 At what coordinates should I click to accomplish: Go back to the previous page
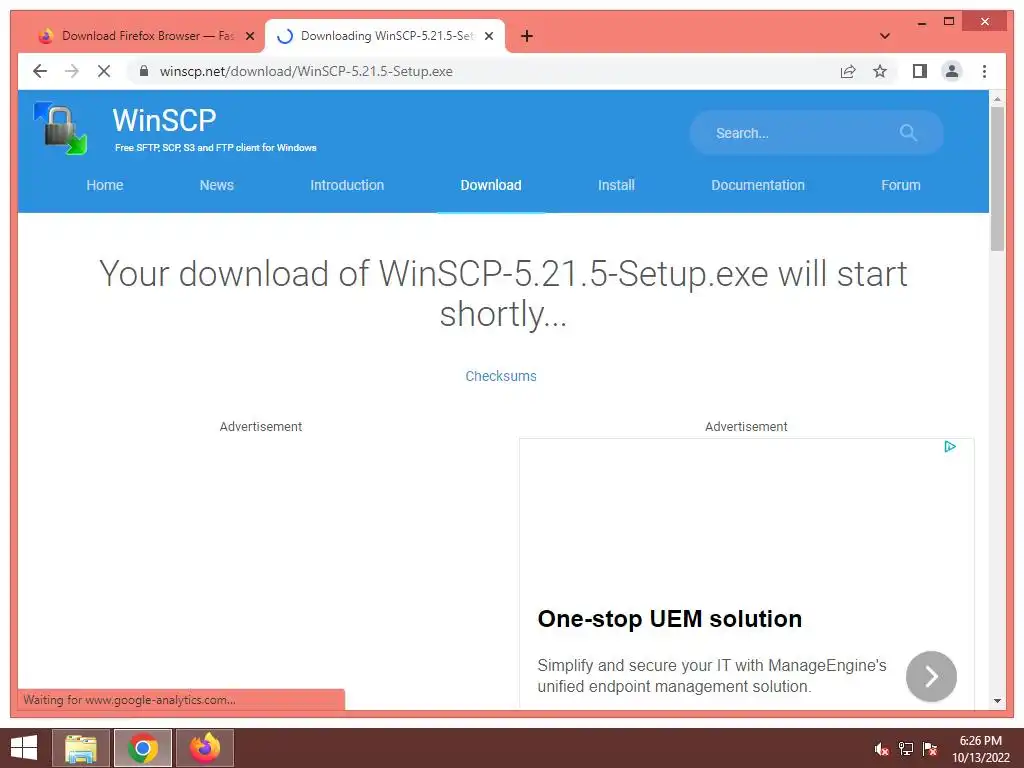(40, 71)
